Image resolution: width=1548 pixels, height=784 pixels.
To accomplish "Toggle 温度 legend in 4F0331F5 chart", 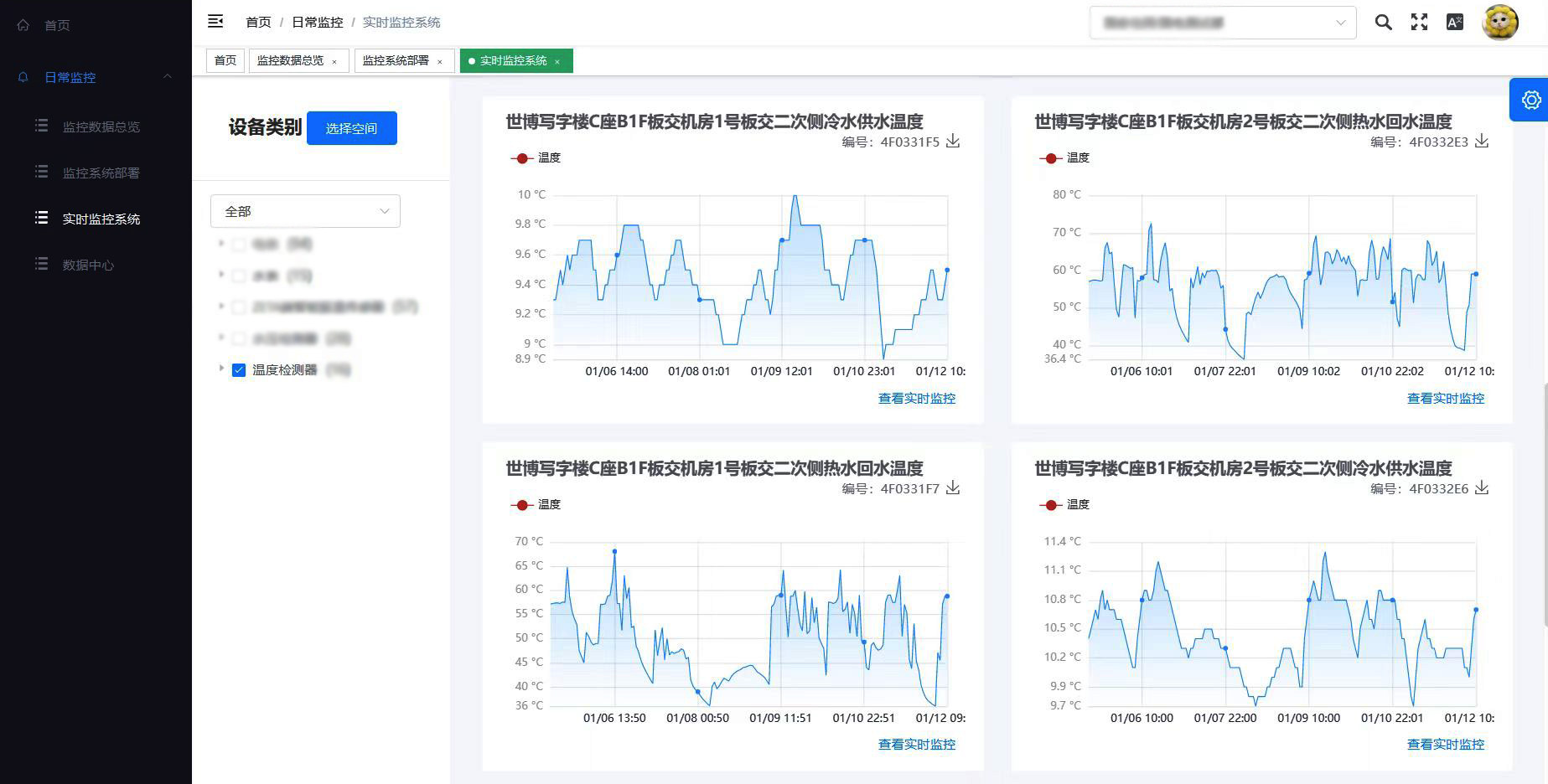I will 536,157.
